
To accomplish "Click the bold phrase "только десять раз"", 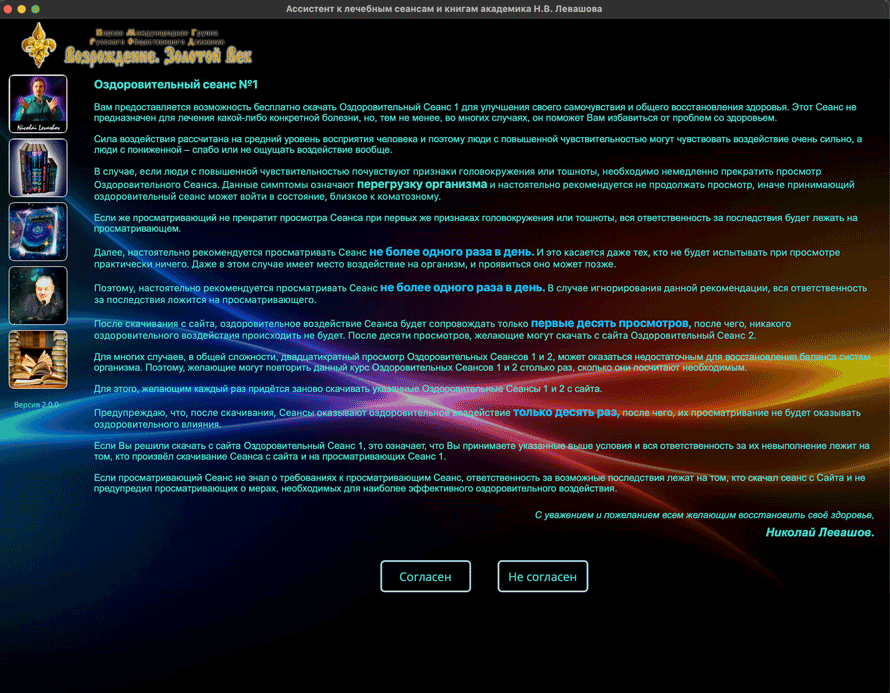I will click(x=566, y=412).
